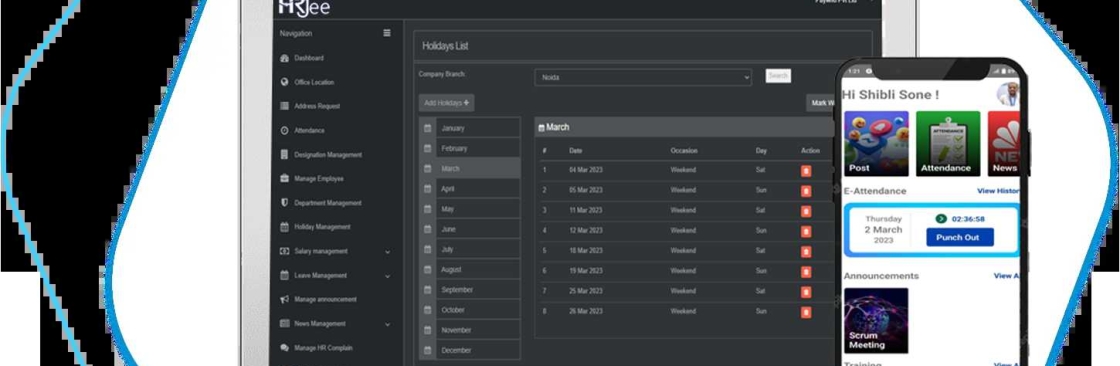Click the Manage Employee sidebar icon
This screenshot has height=366, width=1120.
284,179
